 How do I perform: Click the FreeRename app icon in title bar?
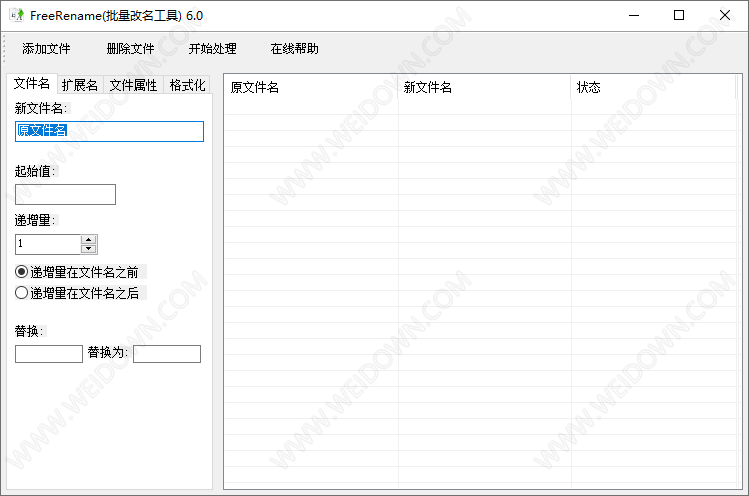pyautogui.click(x=17, y=15)
